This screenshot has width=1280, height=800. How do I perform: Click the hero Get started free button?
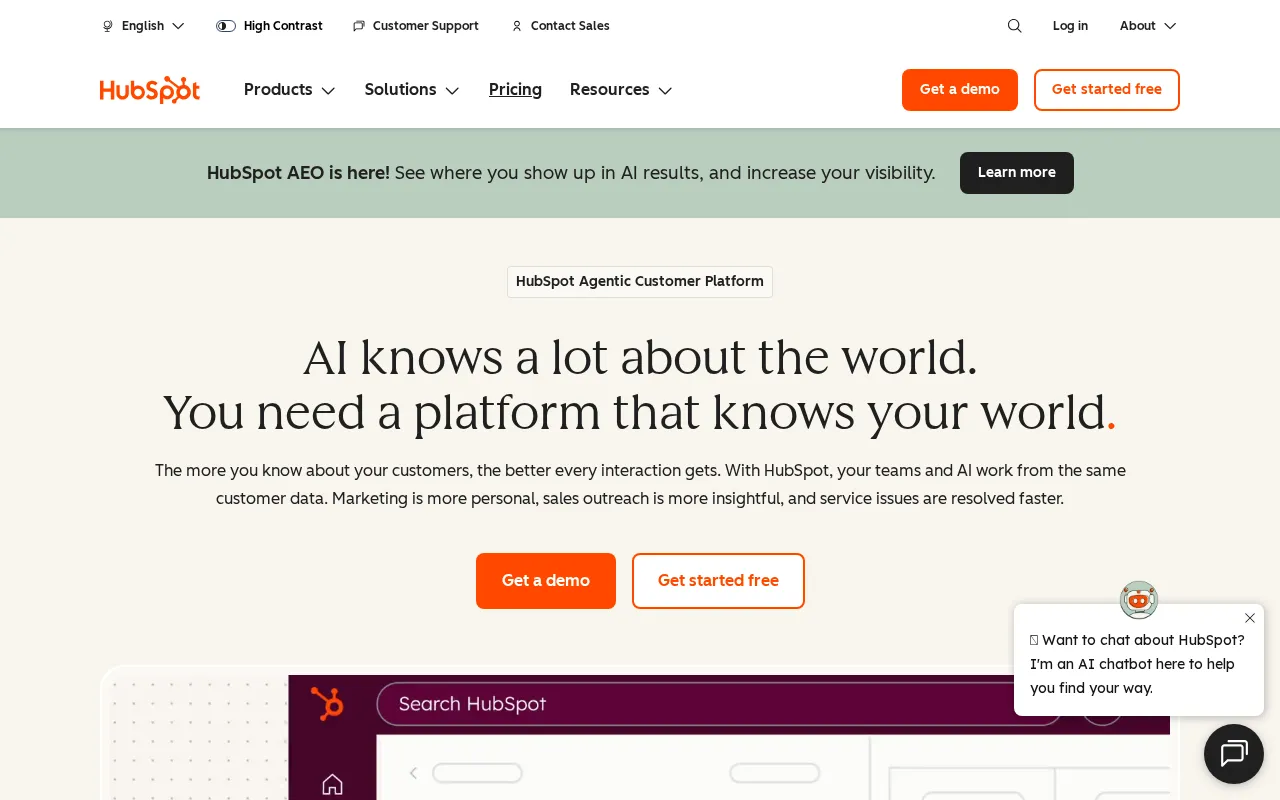point(718,581)
